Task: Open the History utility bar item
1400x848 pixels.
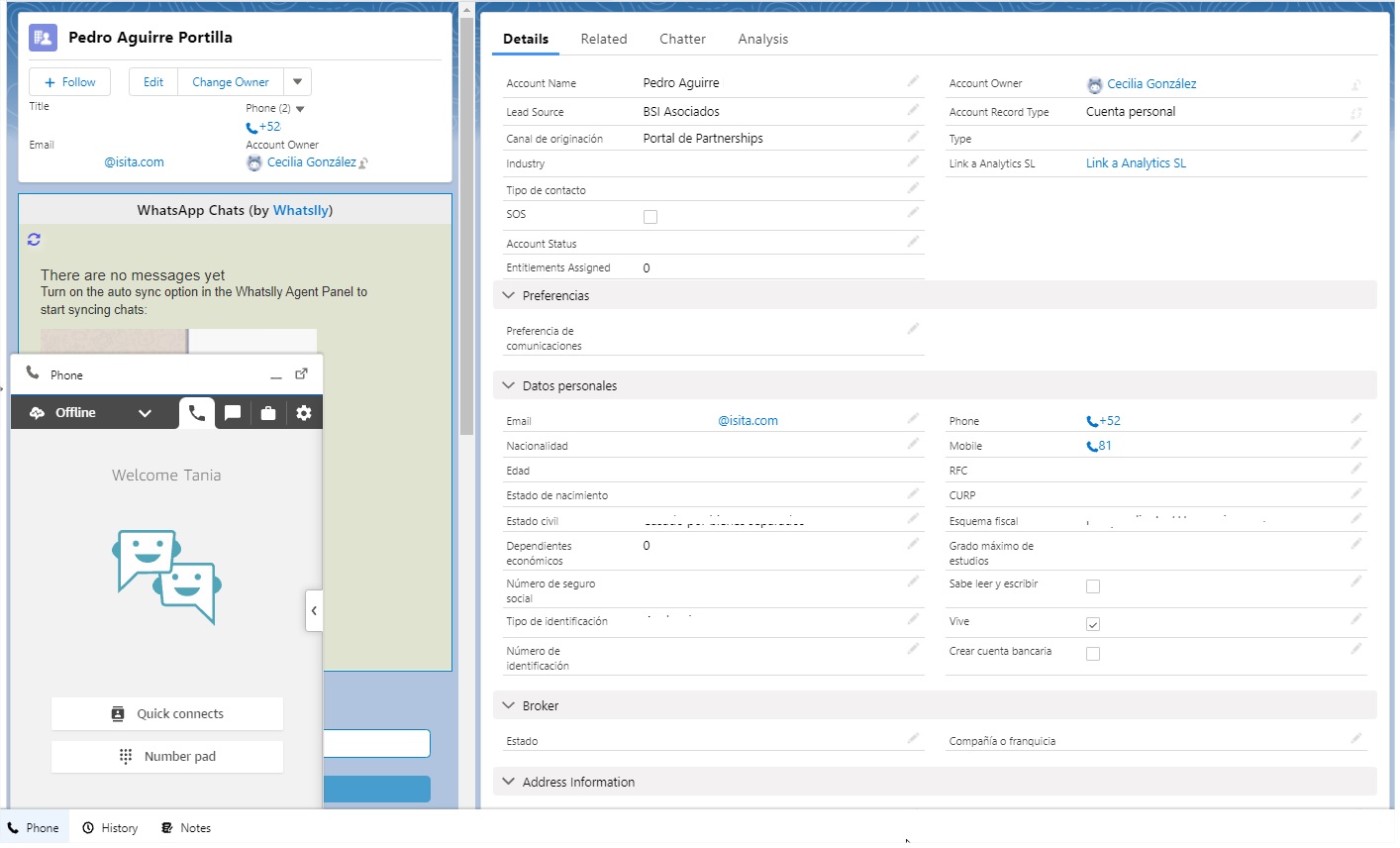Action: point(110,828)
